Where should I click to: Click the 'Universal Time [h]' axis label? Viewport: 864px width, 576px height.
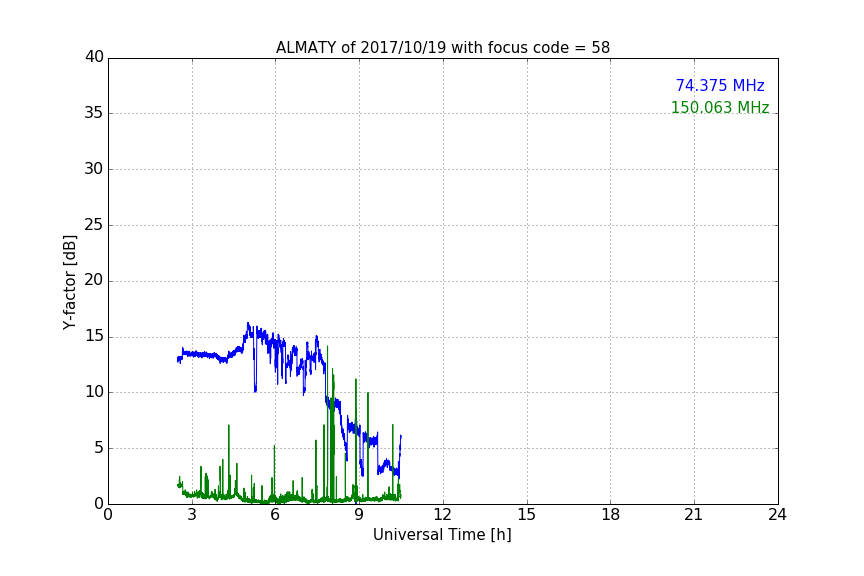pos(442,535)
